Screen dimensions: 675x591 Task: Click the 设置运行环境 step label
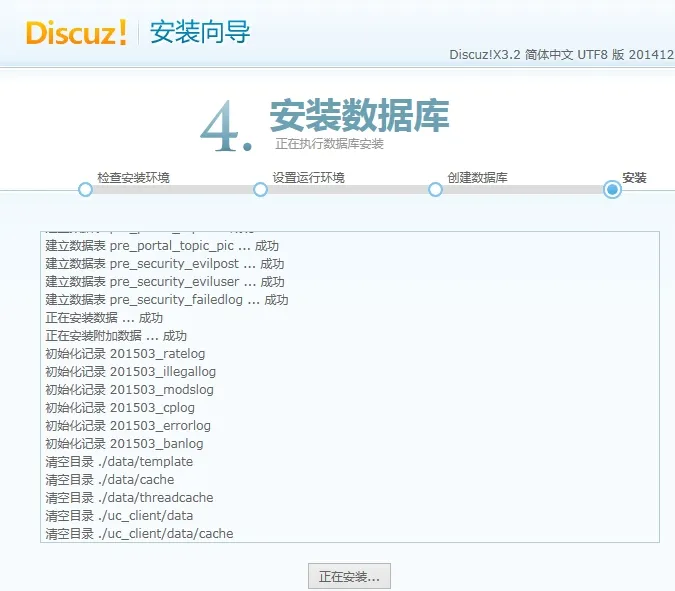pyautogui.click(x=308, y=177)
